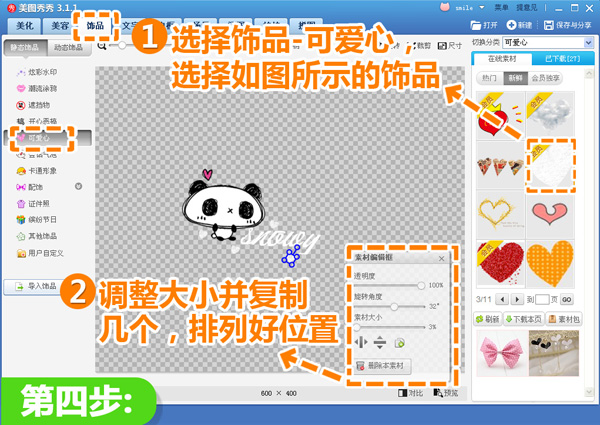This screenshot has height=425, width=600.
Task: Choose 其他饰品 category
Action: tap(37, 236)
